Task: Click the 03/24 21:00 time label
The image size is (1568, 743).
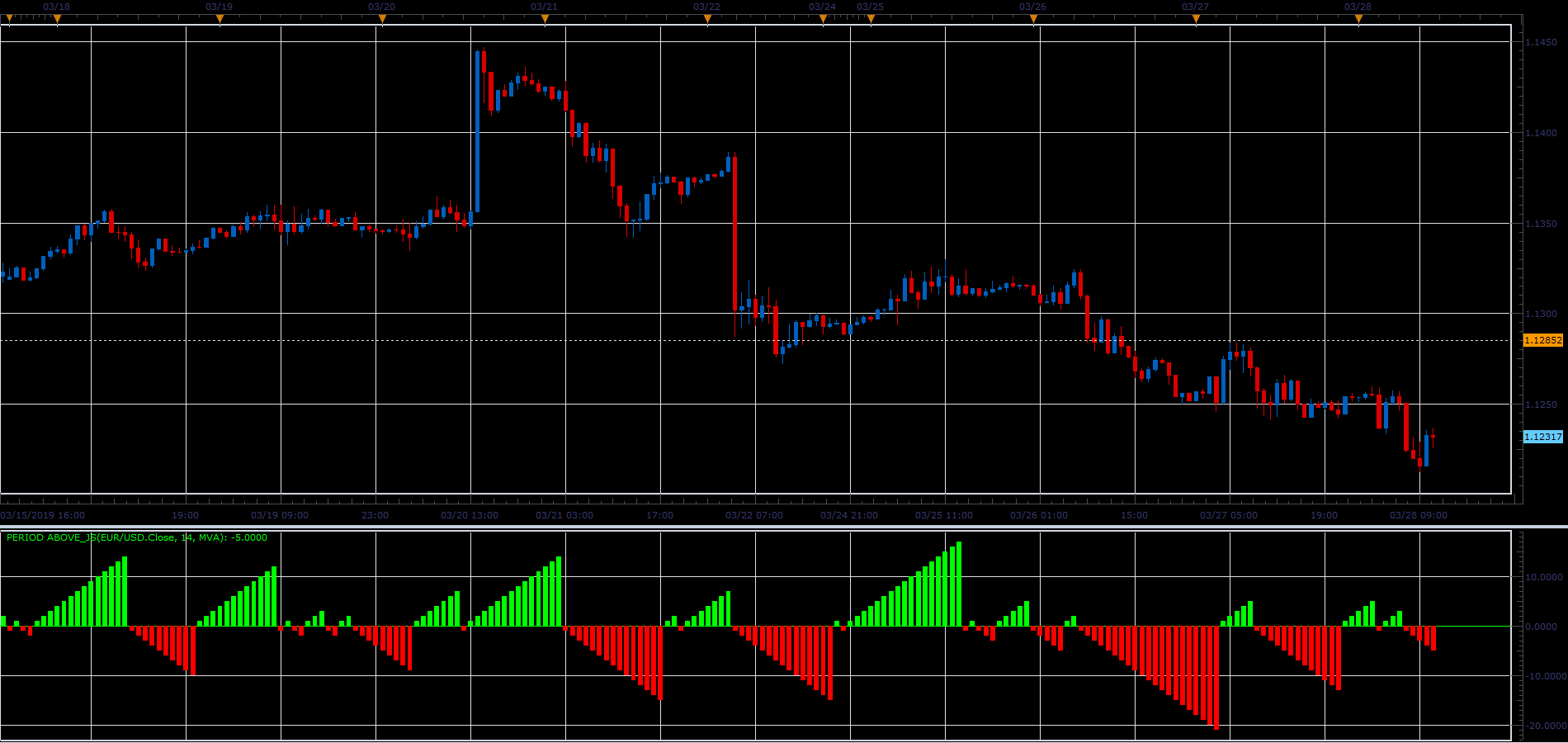Action: (849, 515)
